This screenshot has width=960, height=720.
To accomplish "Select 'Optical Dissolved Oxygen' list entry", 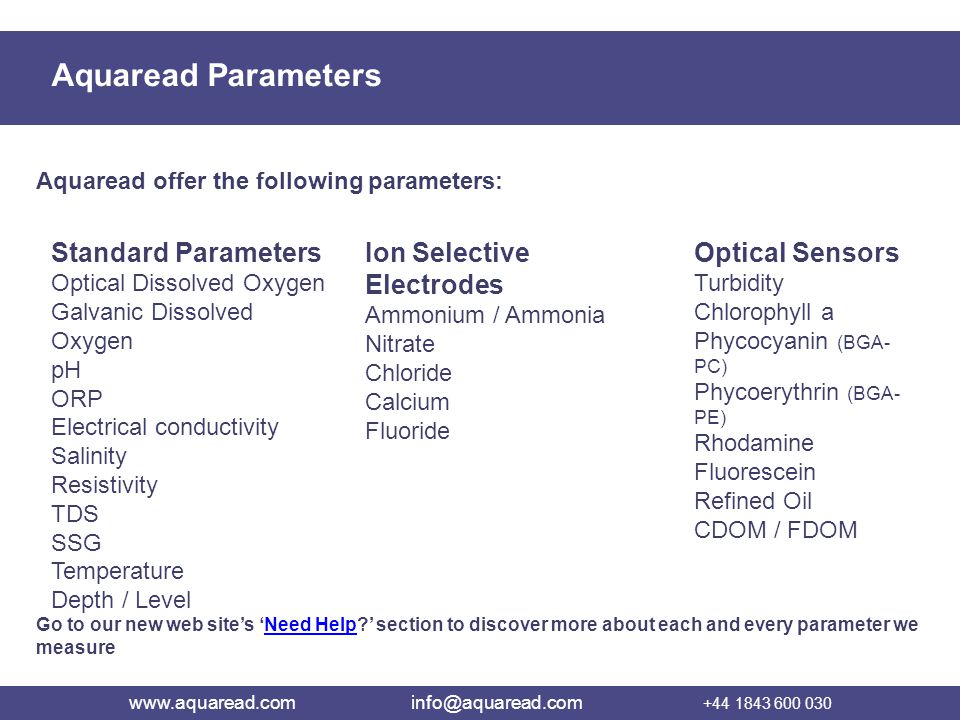I will (x=188, y=284).
